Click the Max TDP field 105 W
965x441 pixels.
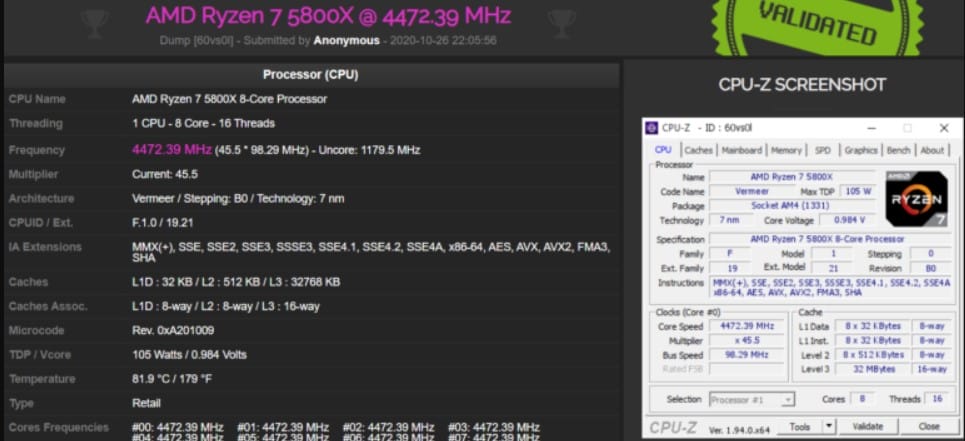click(858, 191)
